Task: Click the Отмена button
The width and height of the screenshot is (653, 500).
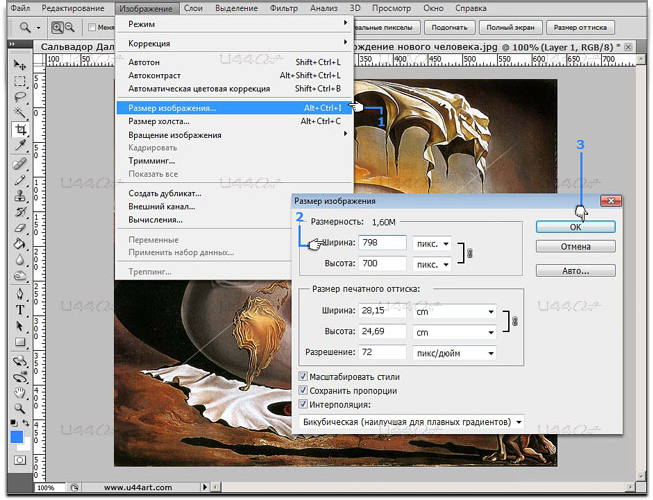Action: click(x=576, y=246)
